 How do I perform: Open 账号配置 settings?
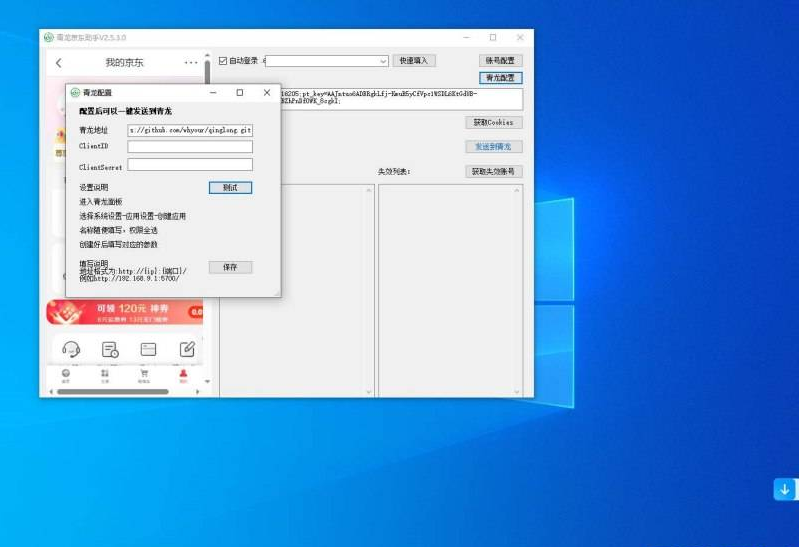point(500,61)
